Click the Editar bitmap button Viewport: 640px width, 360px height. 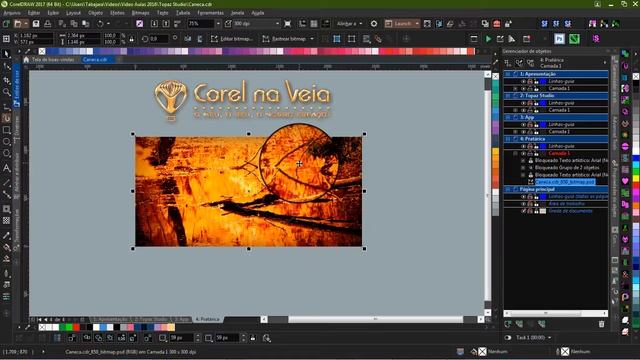point(232,39)
